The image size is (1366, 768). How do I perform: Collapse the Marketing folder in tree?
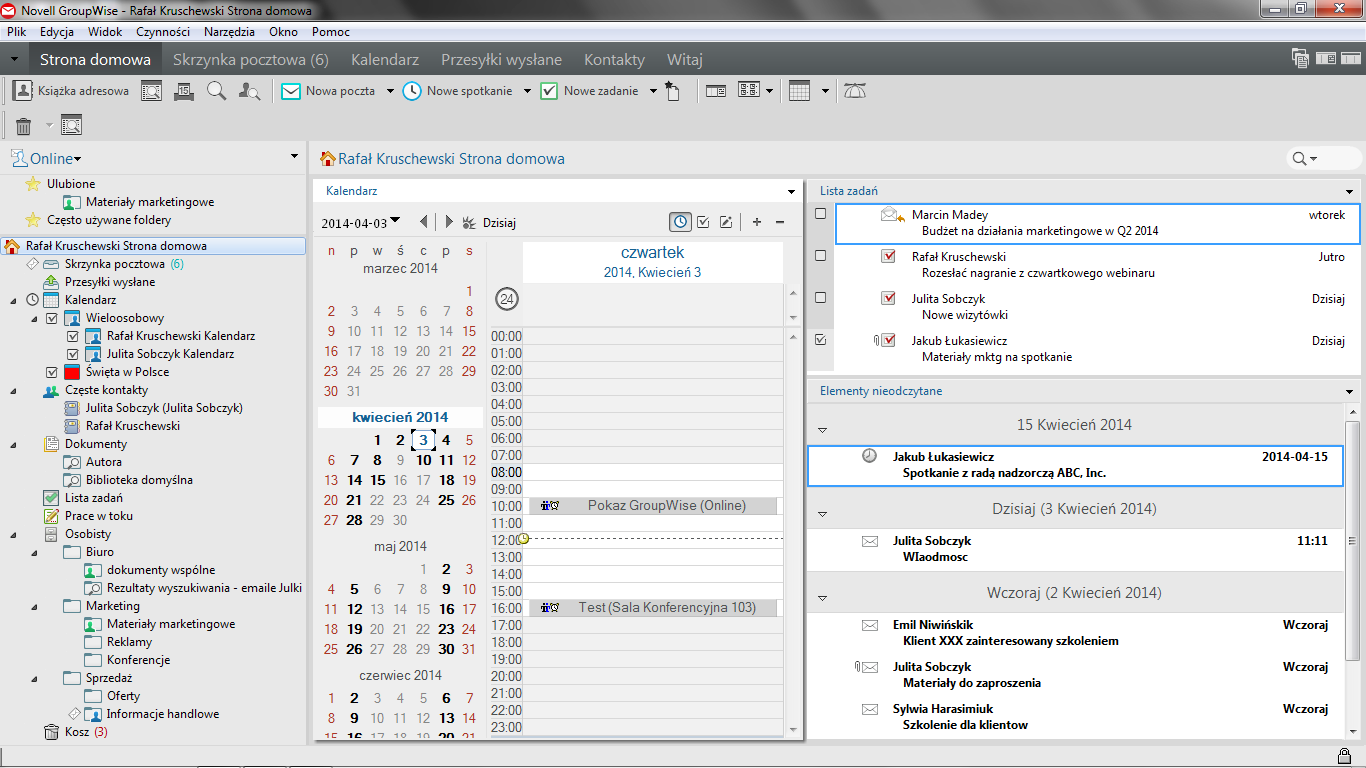click(35, 606)
